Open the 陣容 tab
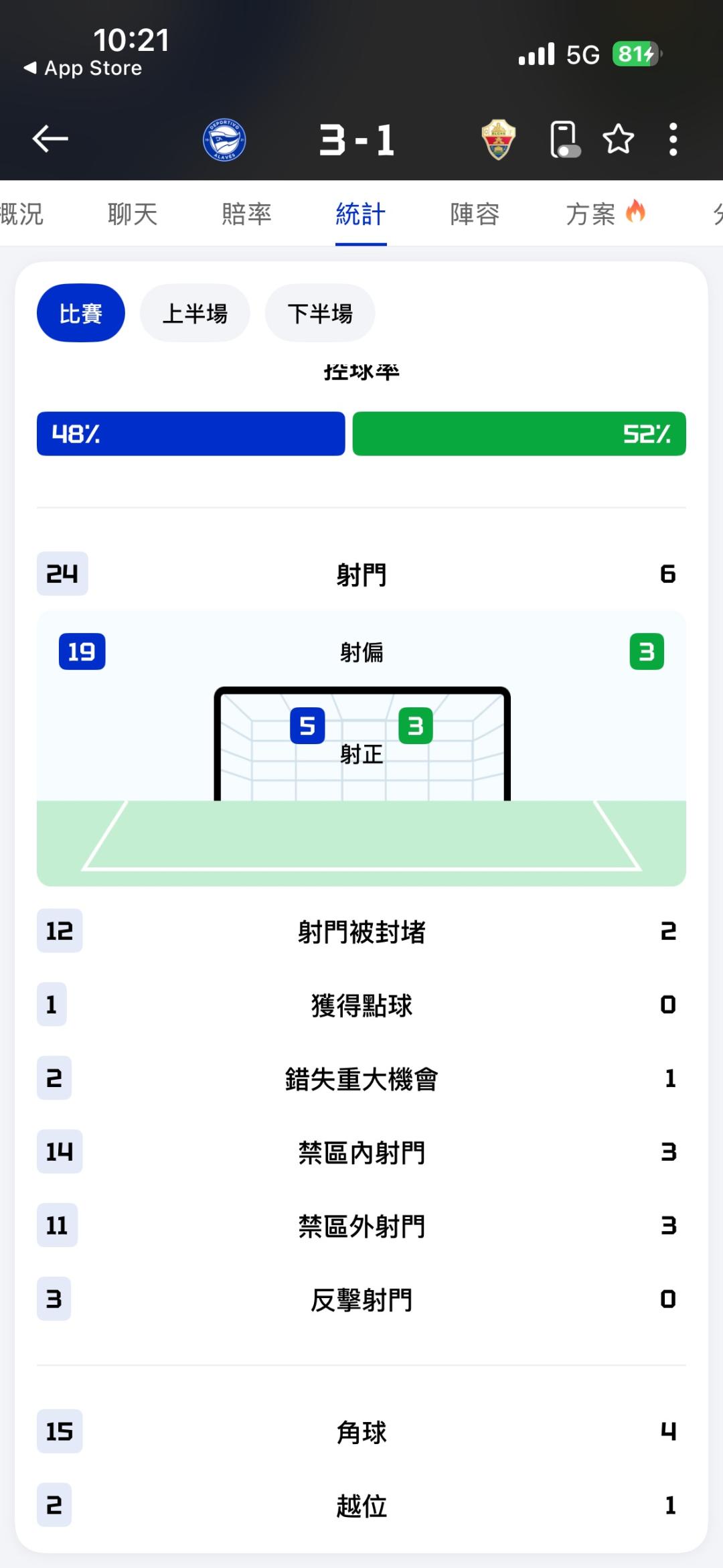 475,214
